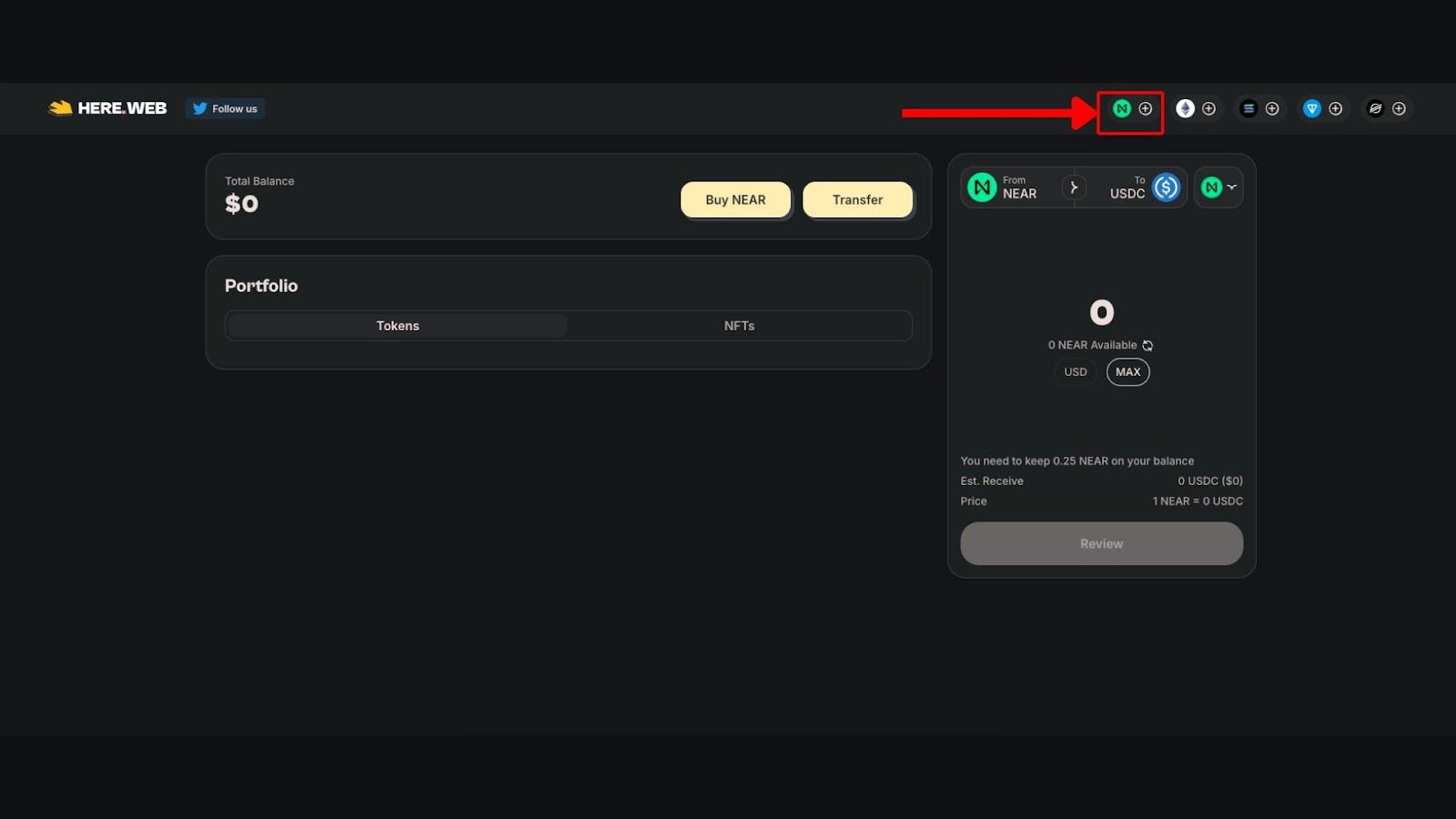Click the swap amount value 0
Viewport: 1456px width, 819px height.
point(1101,313)
